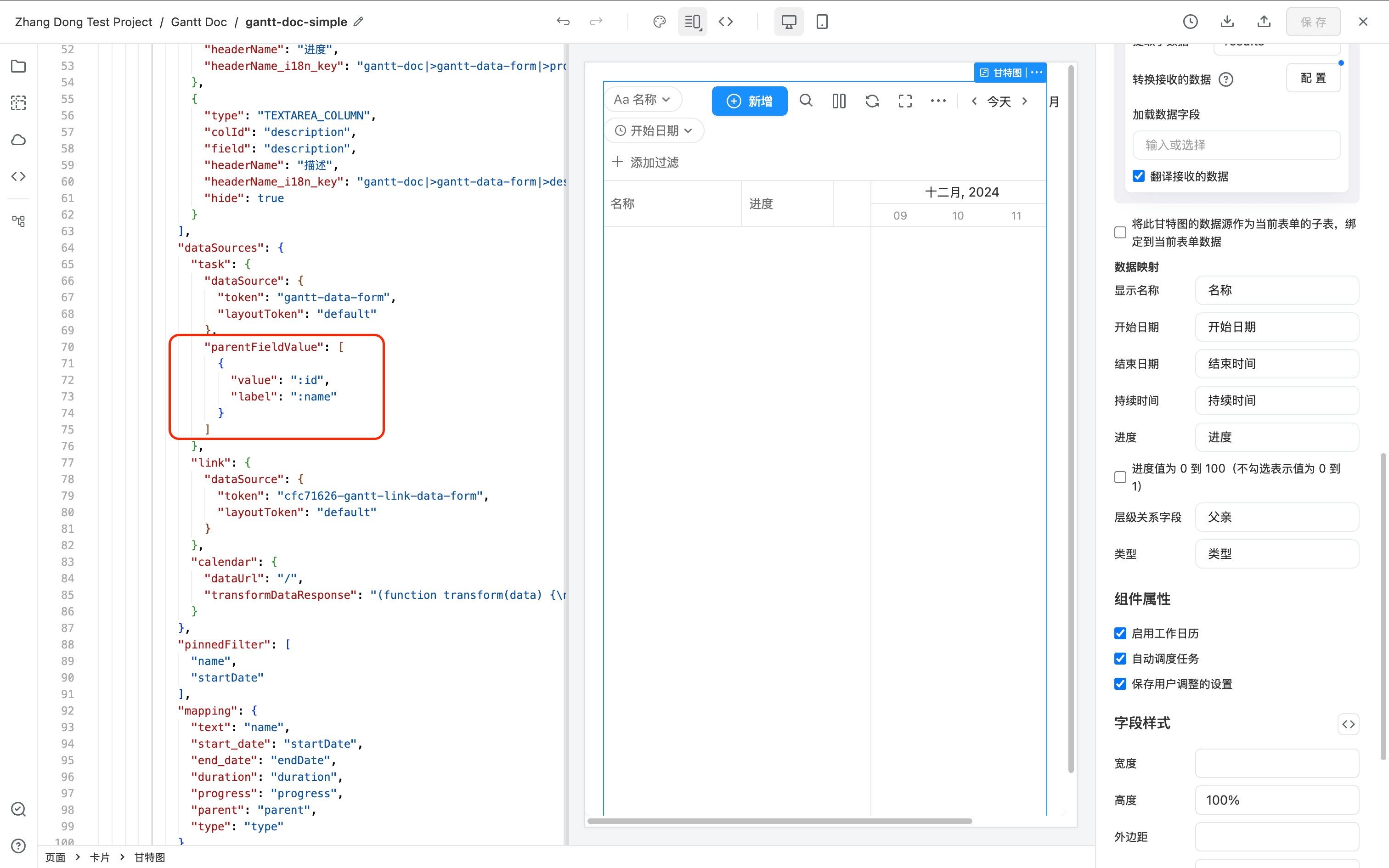The height and width of the screenshot is (868, 1389).
Task: Click the gantt columns layout icon
Action: pos(839,101)
